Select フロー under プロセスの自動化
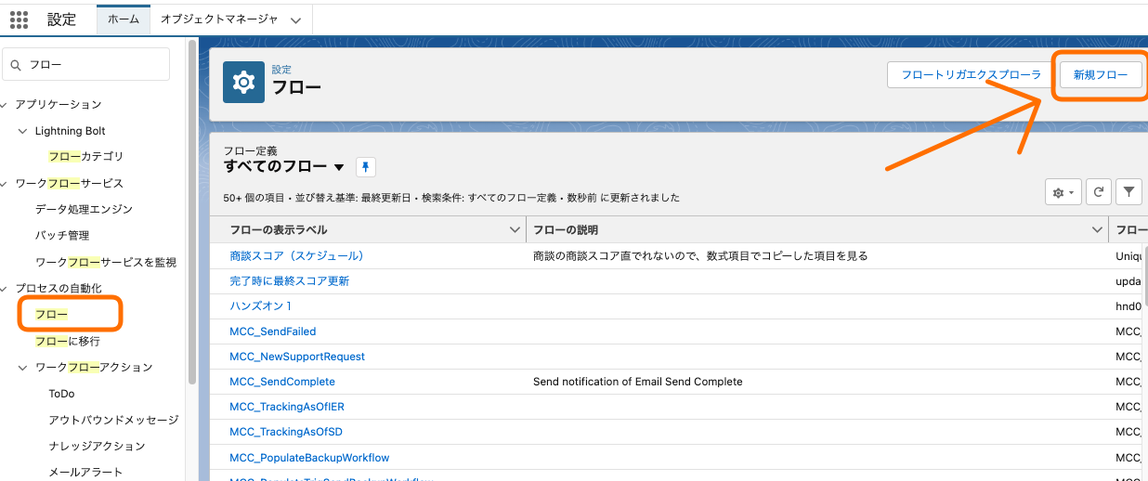 [x=51, y=315]
